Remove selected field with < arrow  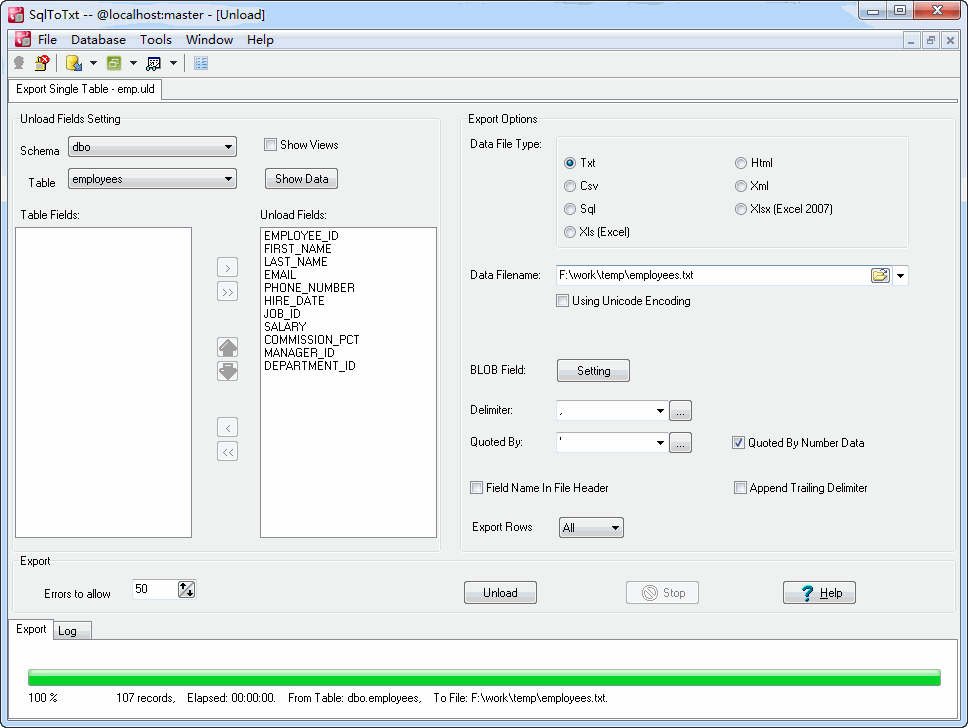click(x=228, y=427)
